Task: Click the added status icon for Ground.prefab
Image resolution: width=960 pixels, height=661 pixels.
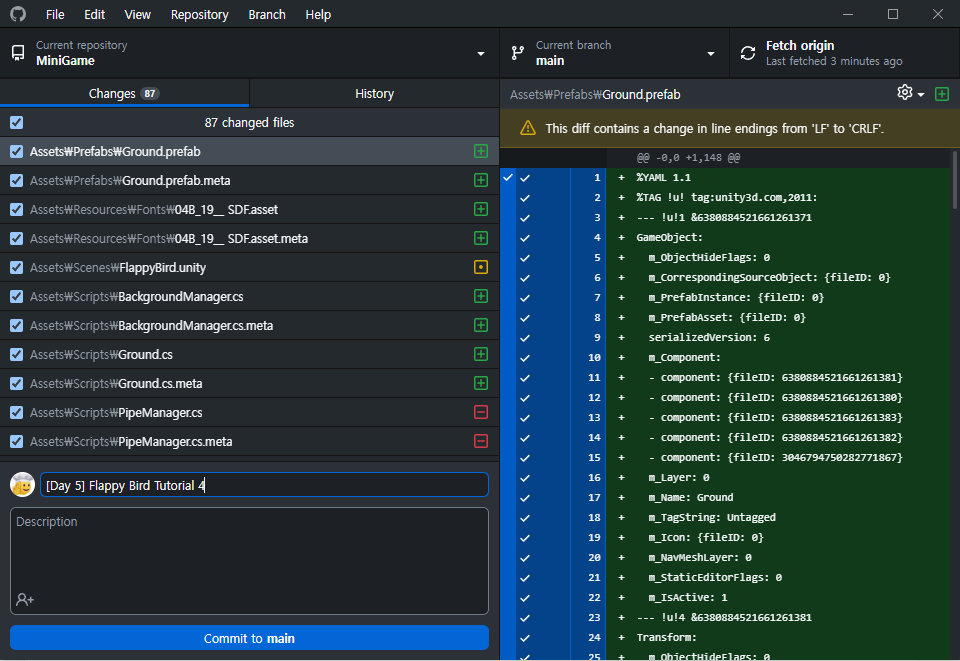Action: (x=481, y=151)
